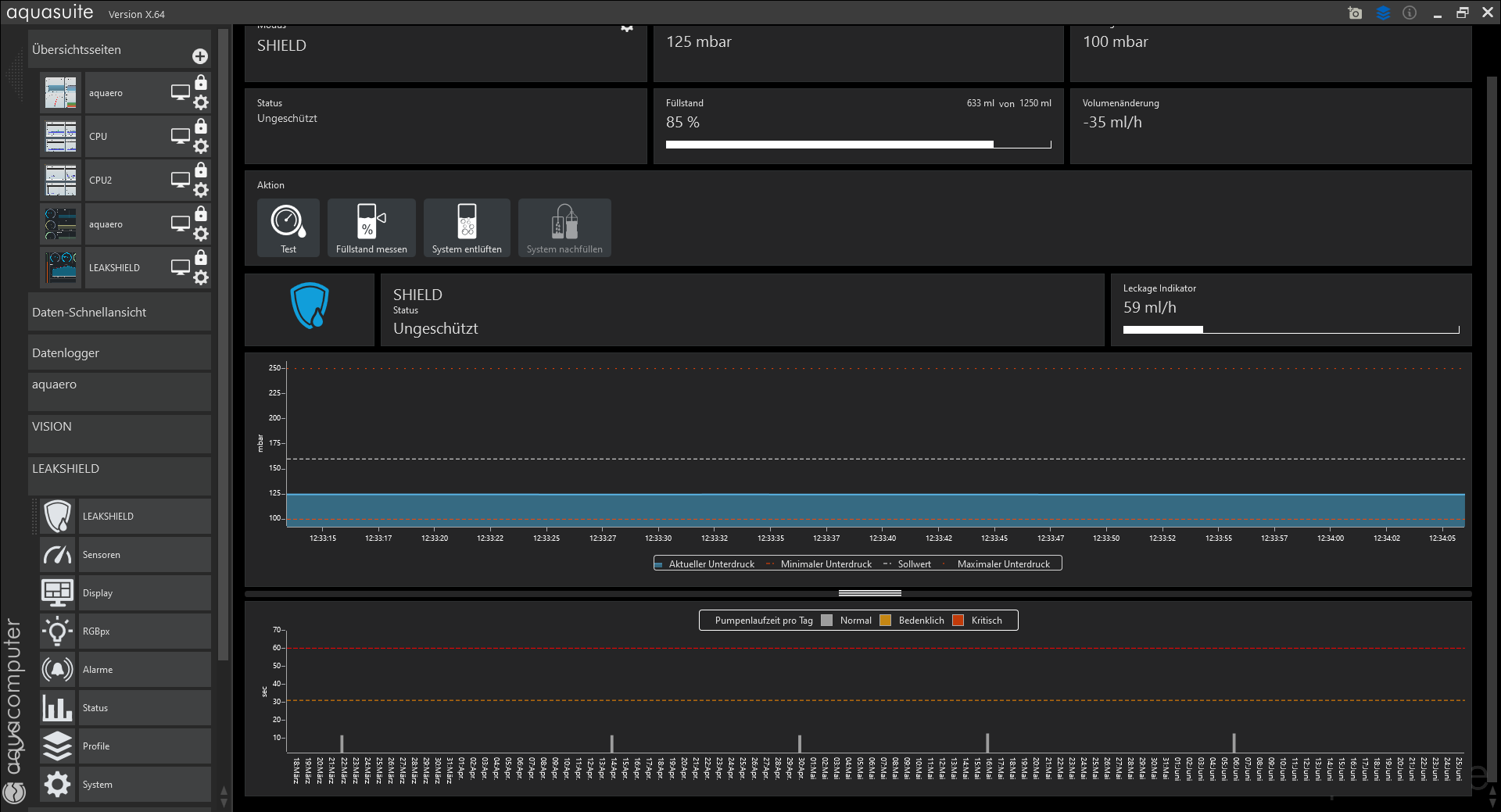Start the leak Test action
Viewport: 1501px width, 812px height.
coord(288,227)
